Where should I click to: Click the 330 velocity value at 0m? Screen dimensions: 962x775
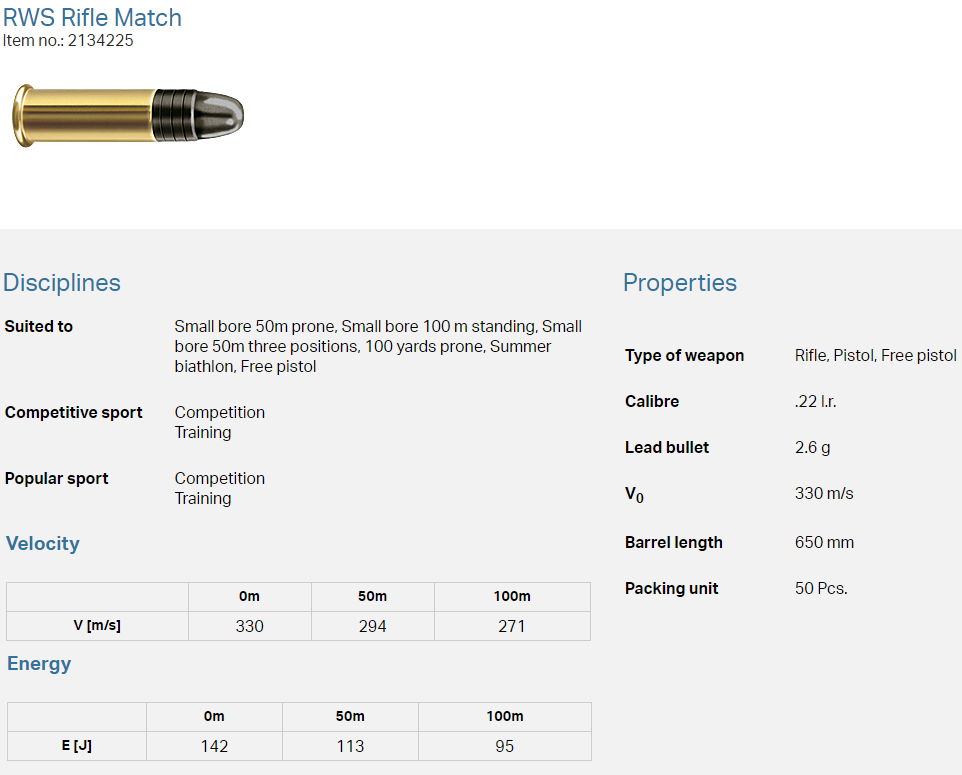click(x=249, y=626)
